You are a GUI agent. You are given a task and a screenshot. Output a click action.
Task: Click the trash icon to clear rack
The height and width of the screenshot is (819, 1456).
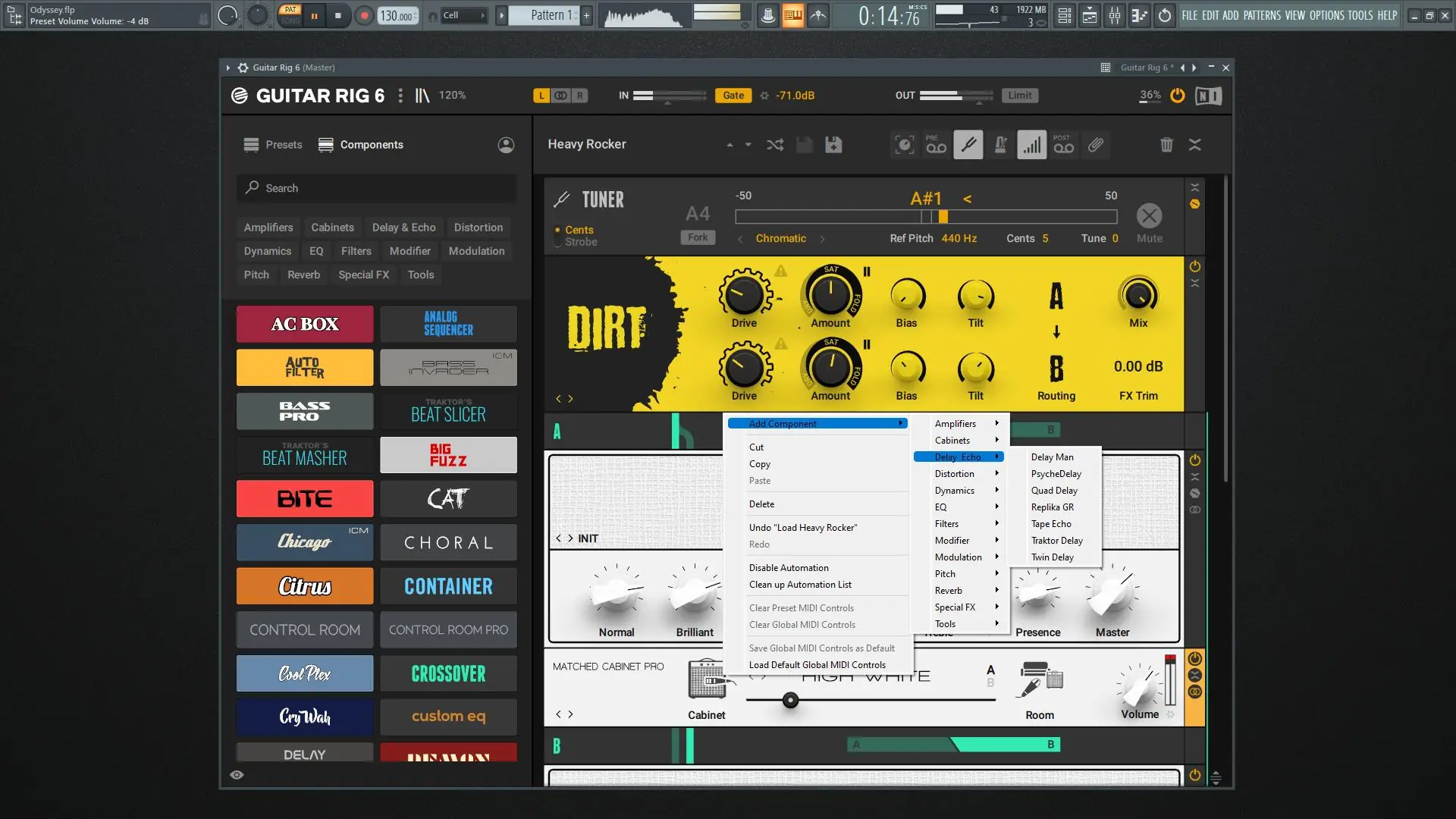1166,145
